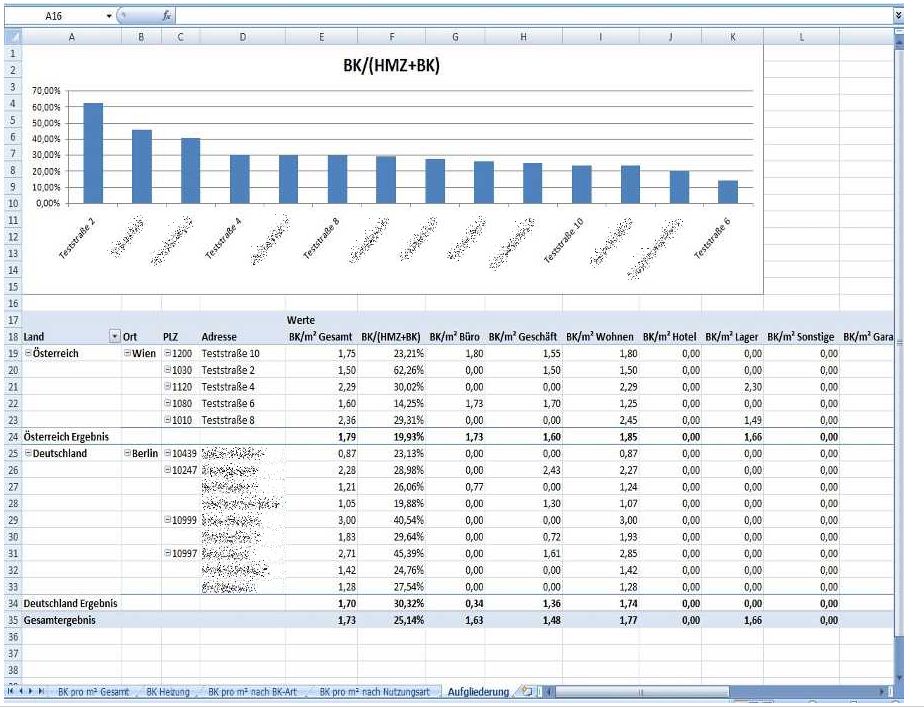The width and height of the screenshot is (924, 708).
Task: Click the horizontal scrollbar right arrow
Action: click(882, 691)
